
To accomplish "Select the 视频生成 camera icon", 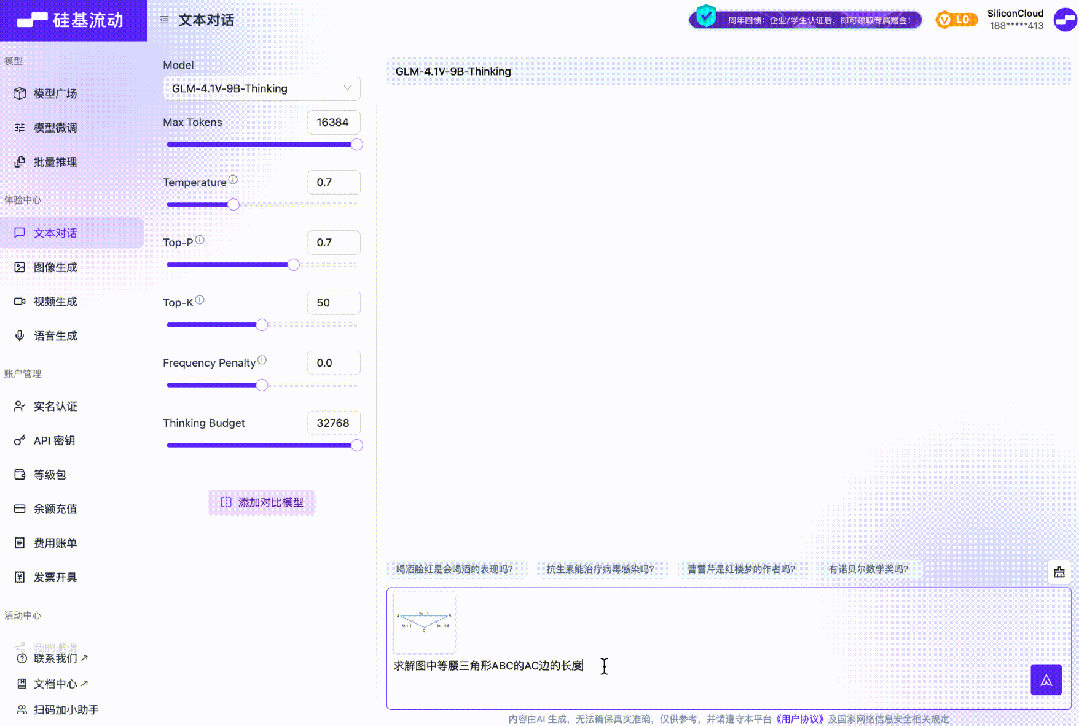I will click(20, 301).
